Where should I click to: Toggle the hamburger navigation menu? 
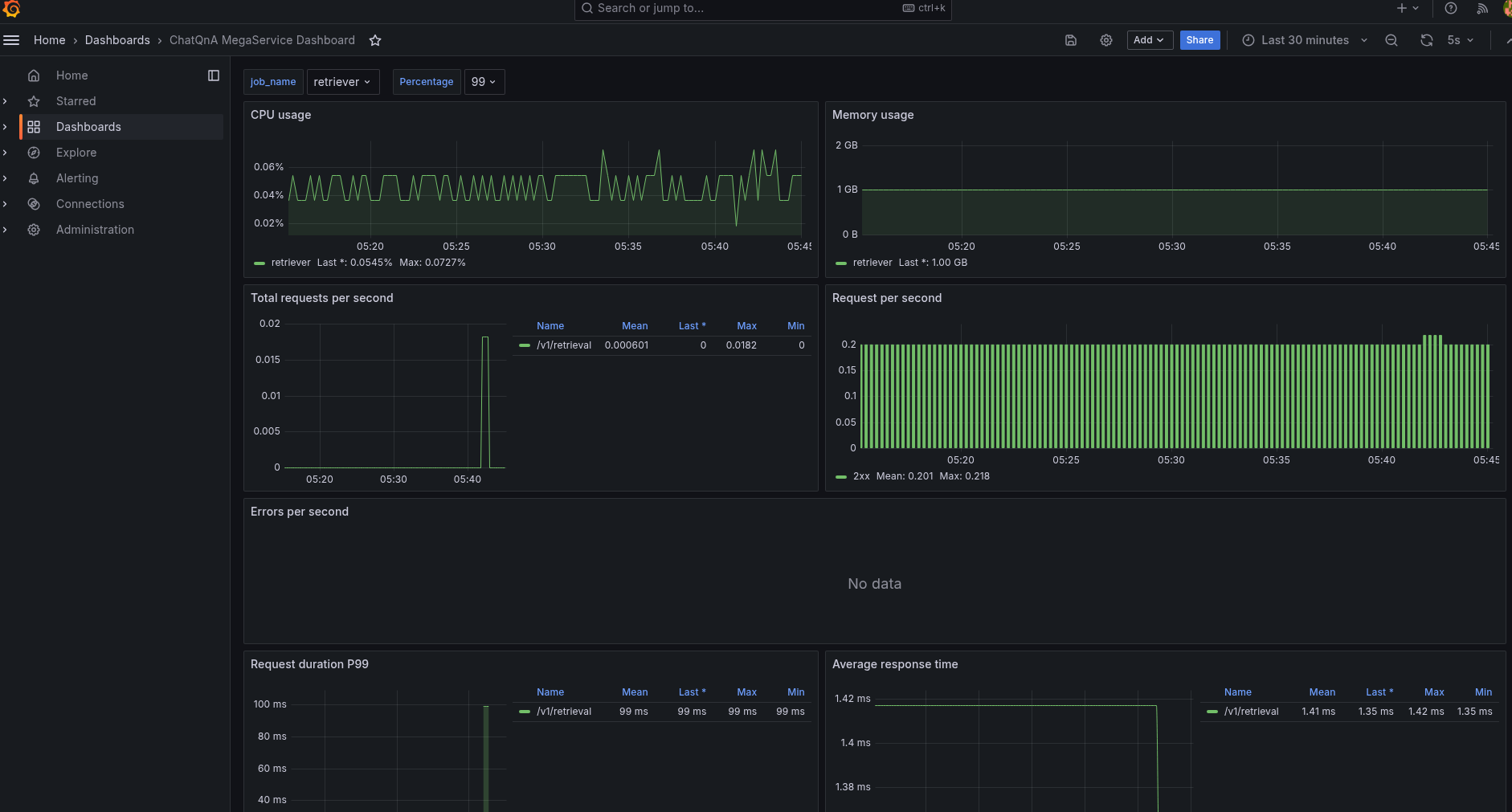(x=11, y=40)
